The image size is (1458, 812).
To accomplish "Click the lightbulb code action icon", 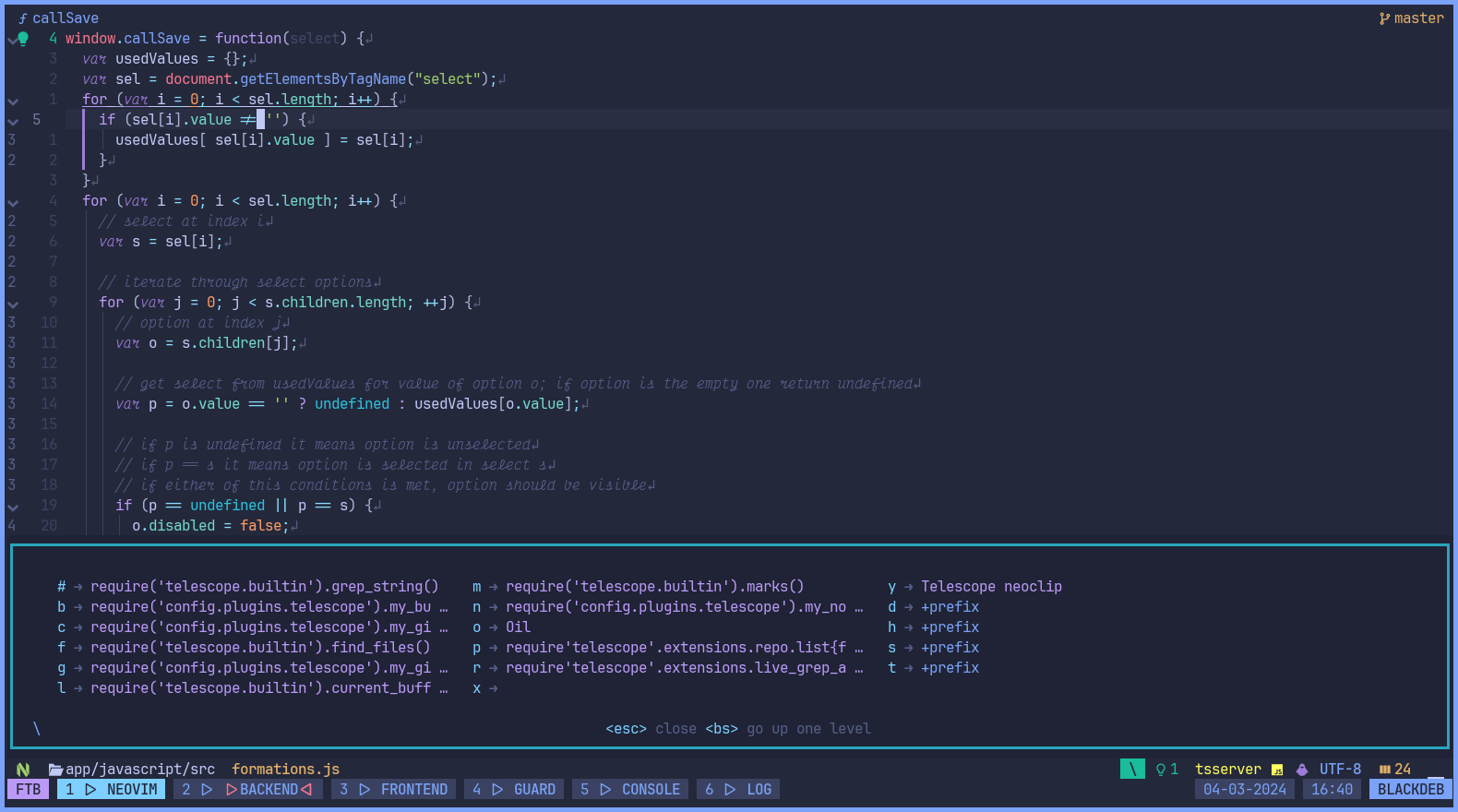I will click(x=24, y=38).
